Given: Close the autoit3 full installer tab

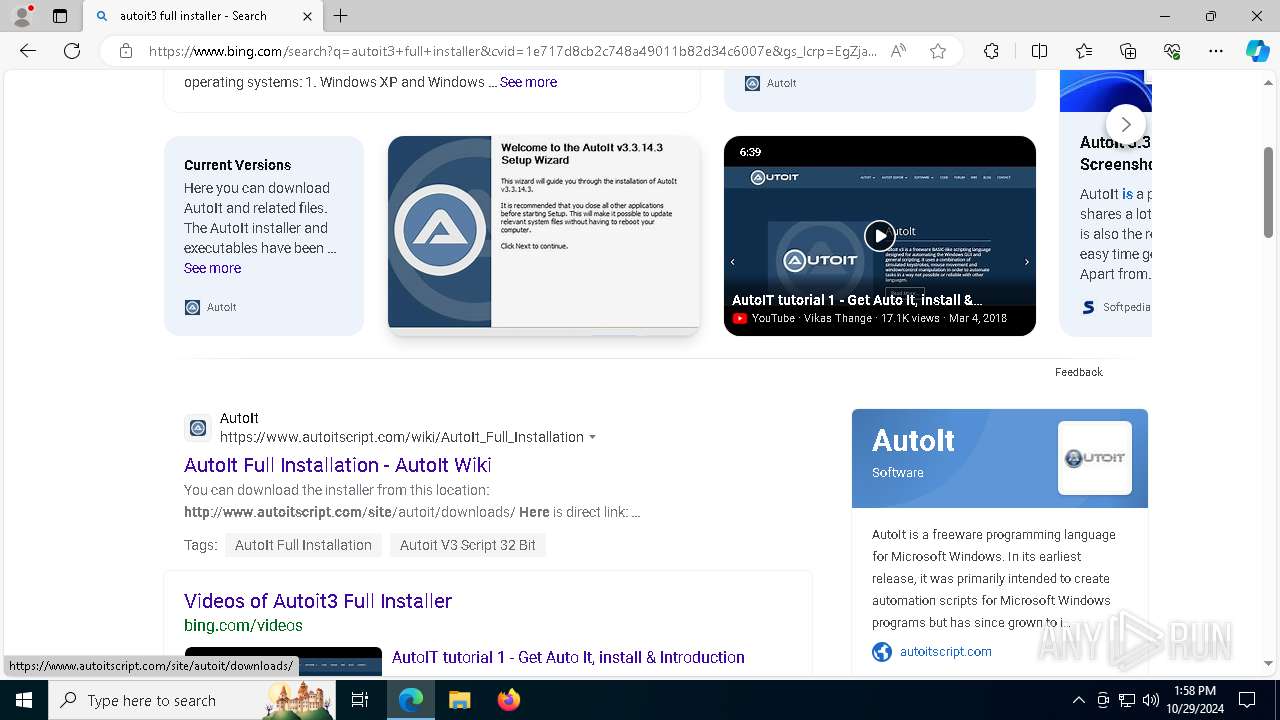Looking at the screenshot, I should (x=307, y=16).
